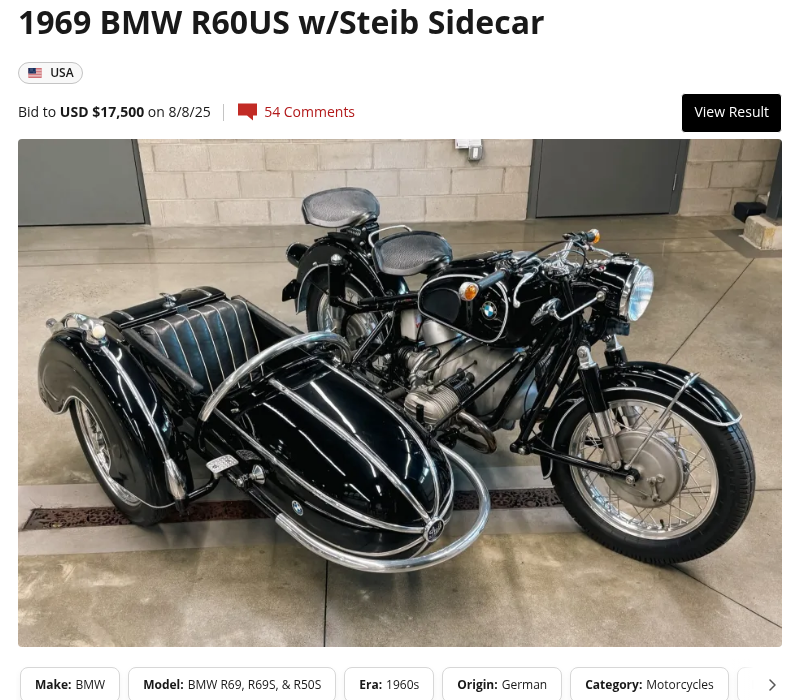Select the Category: Motorcycles tag
800x700 pixels.
click(649, 684)
